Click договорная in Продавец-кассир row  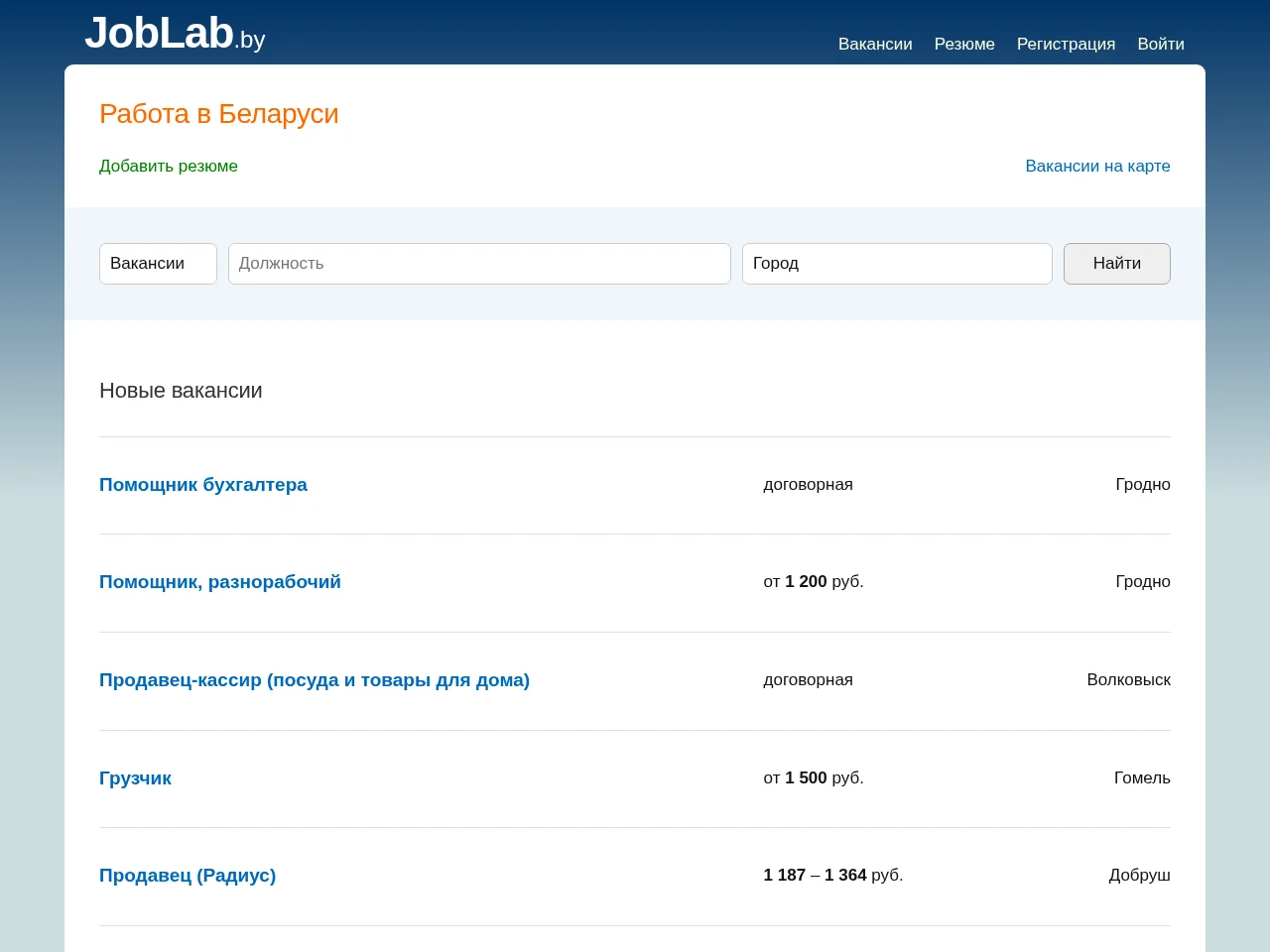click(808, 680)
